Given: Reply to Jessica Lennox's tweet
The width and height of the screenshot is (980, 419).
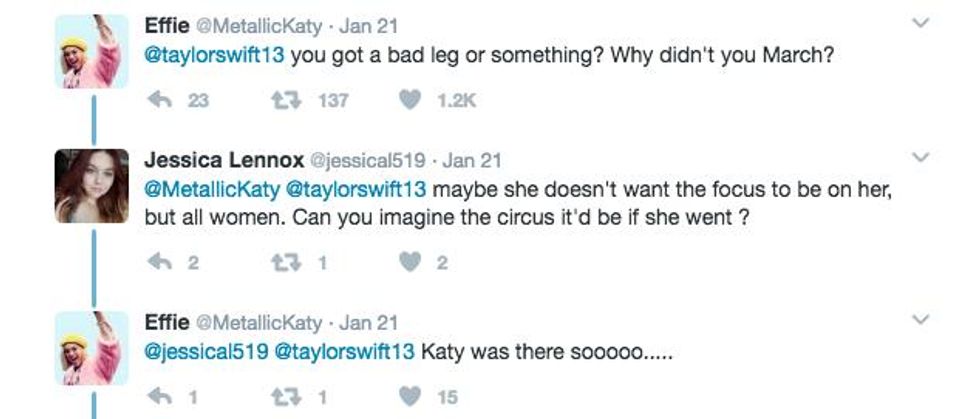Looking at the screenshot, I should 159,263.
